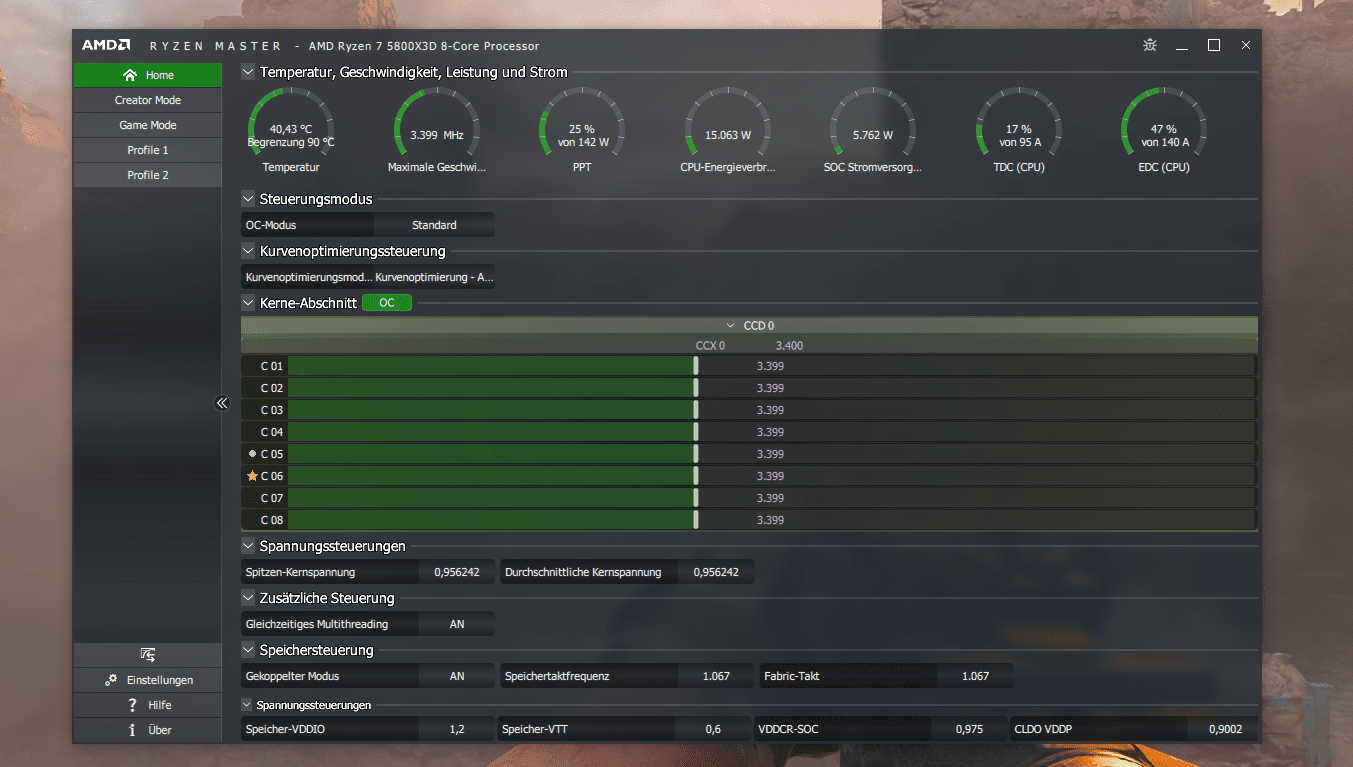Collapse the memory Spannungssteuerungen subsection
Viewport: 1353px width, 767px height.
click(248, 705)
